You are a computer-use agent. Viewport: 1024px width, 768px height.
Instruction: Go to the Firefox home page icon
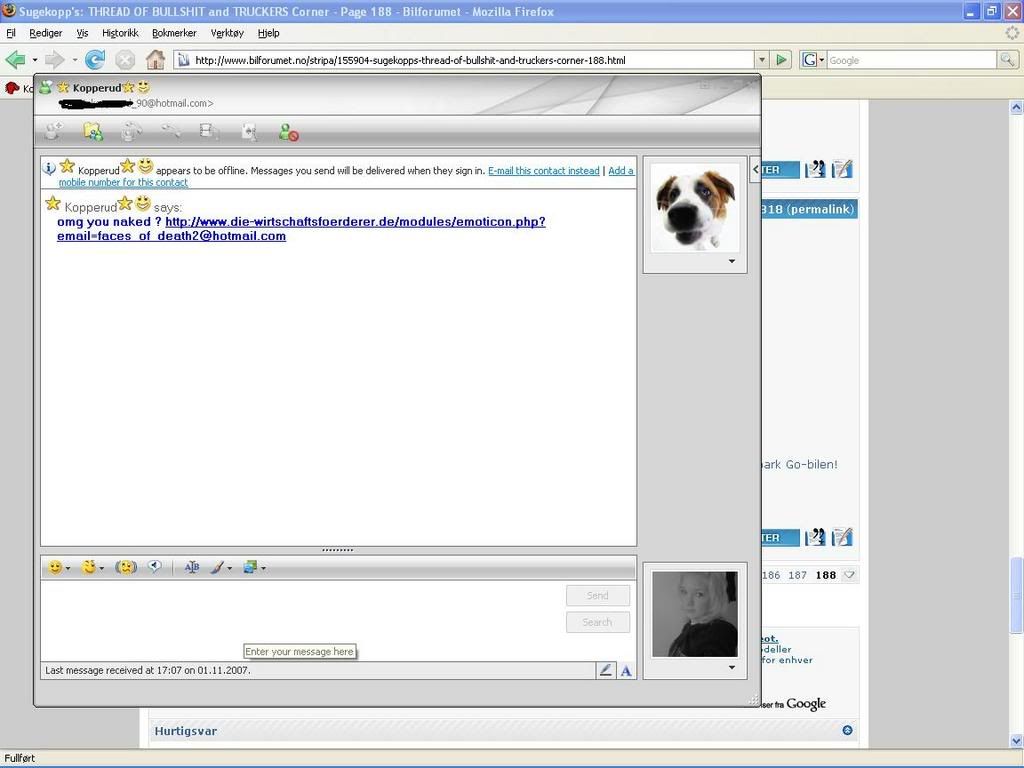coord(155,60)
